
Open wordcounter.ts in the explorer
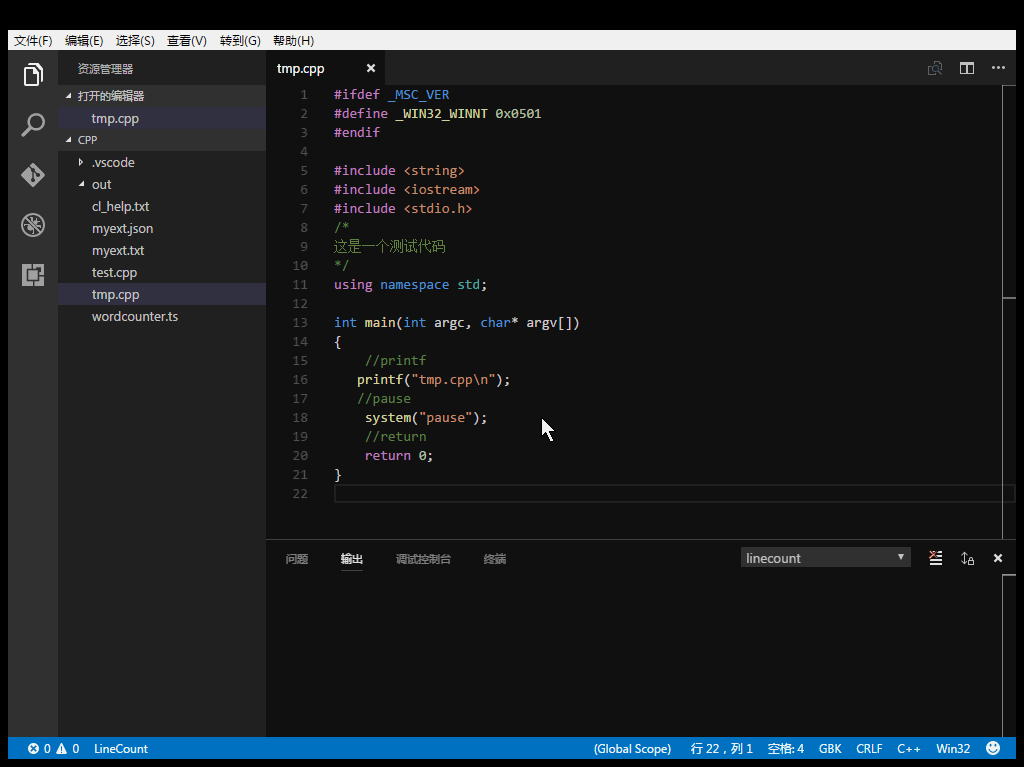pyautogui.click(x=162, y=316)
